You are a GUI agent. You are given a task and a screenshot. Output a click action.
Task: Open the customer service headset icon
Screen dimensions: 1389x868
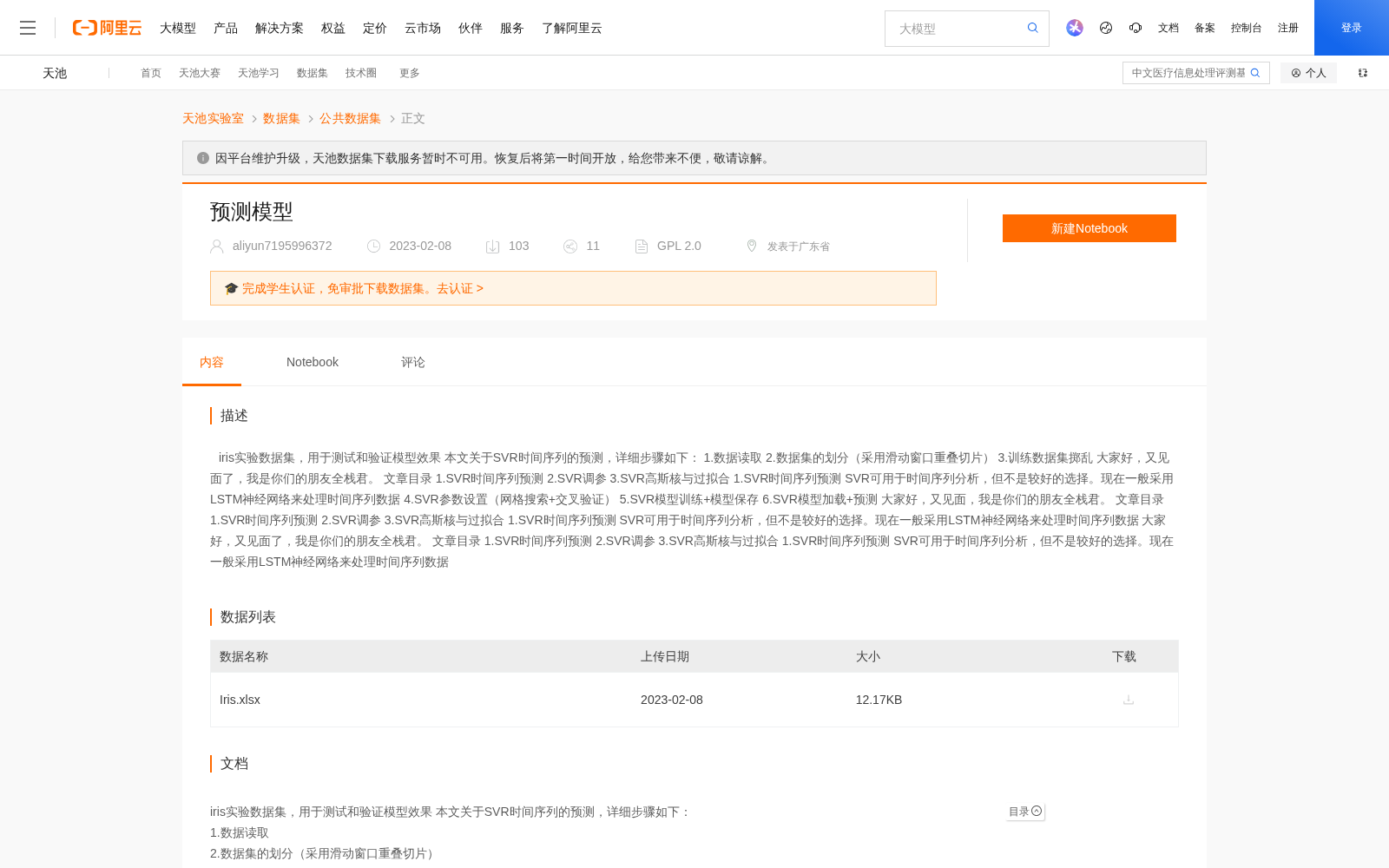1136,28
